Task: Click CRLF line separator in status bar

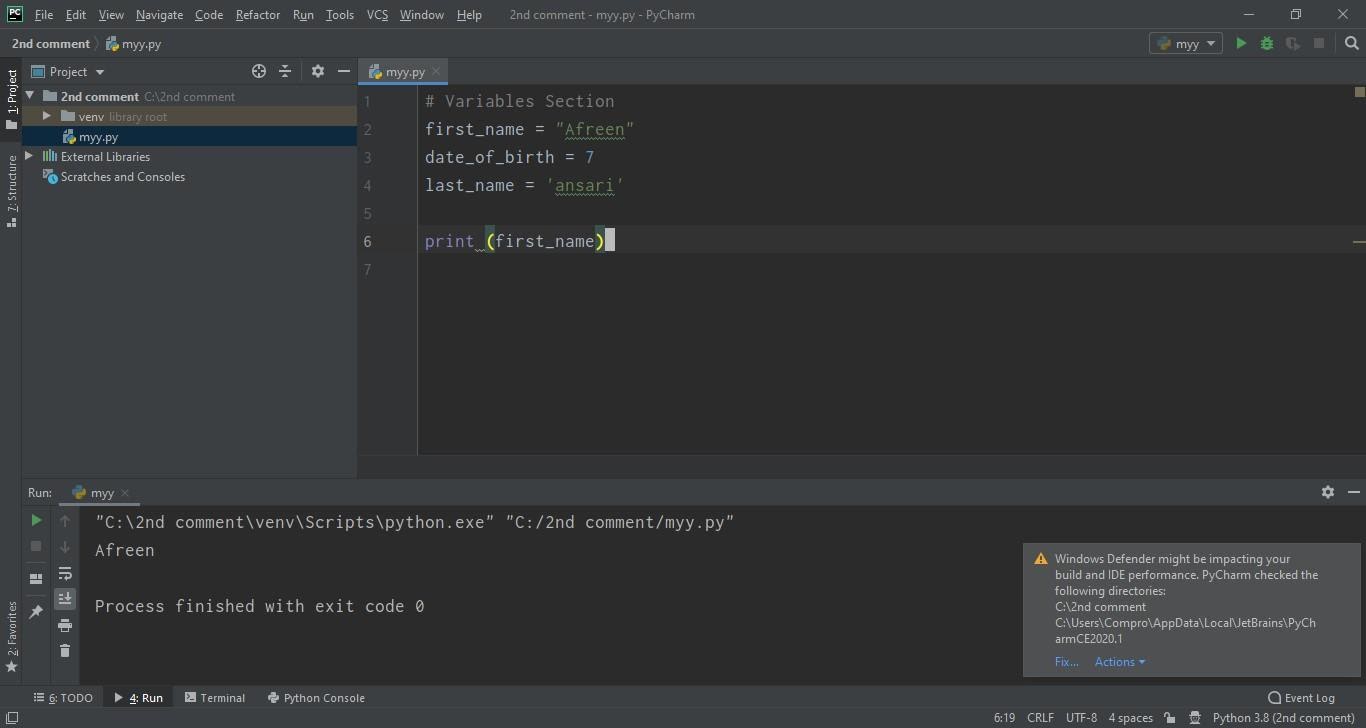Action: (x=1040, y=718)
